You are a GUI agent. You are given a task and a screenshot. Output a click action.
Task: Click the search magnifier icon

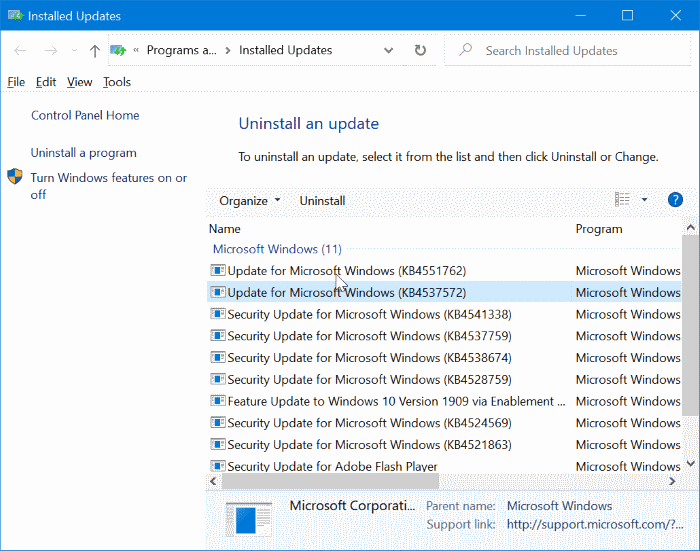465,49
